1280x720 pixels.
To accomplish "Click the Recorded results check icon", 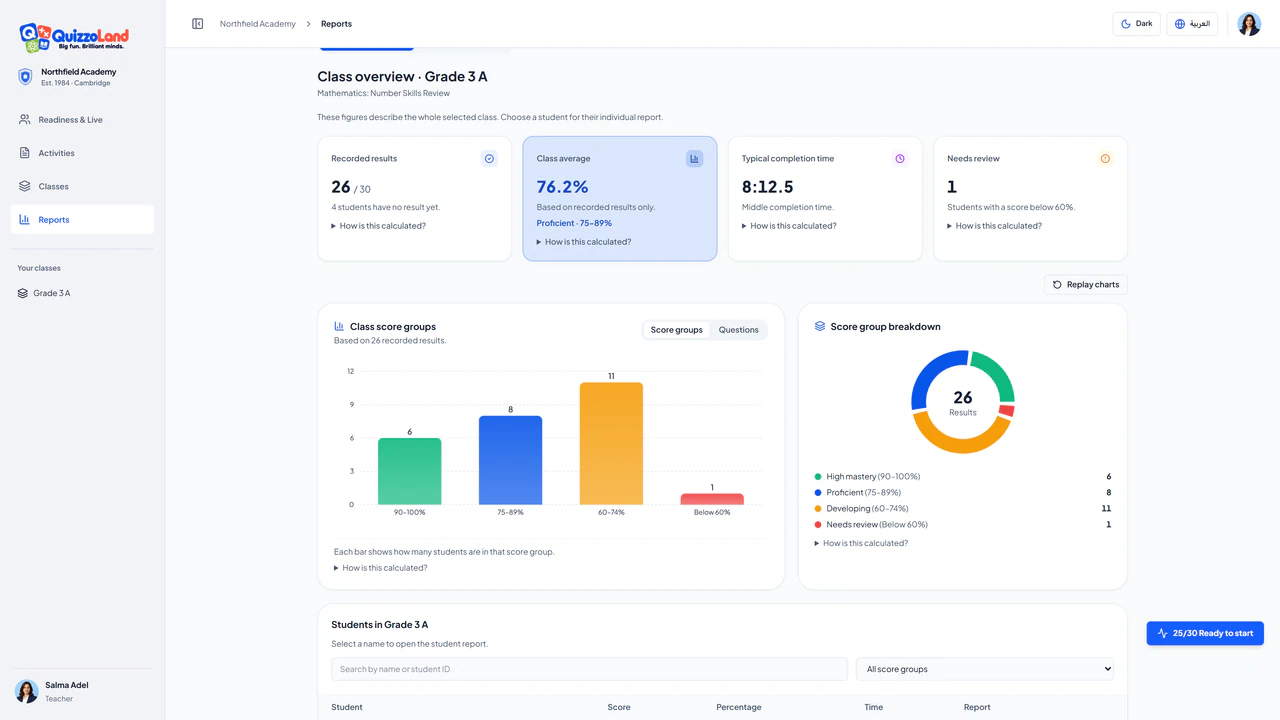I will point(489,159).
